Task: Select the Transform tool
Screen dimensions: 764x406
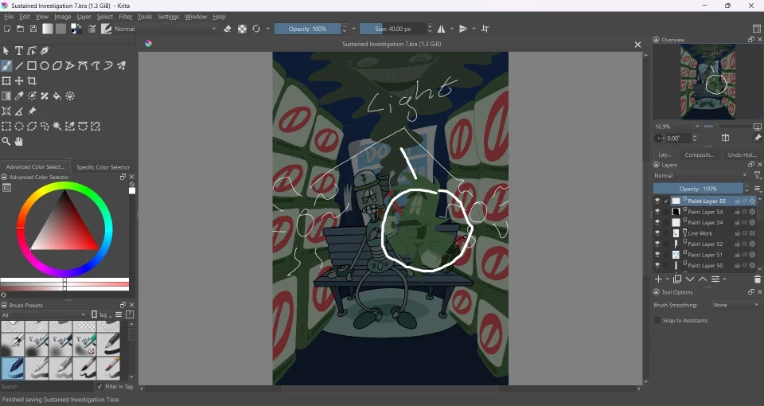Action: [x=6, y=81]
